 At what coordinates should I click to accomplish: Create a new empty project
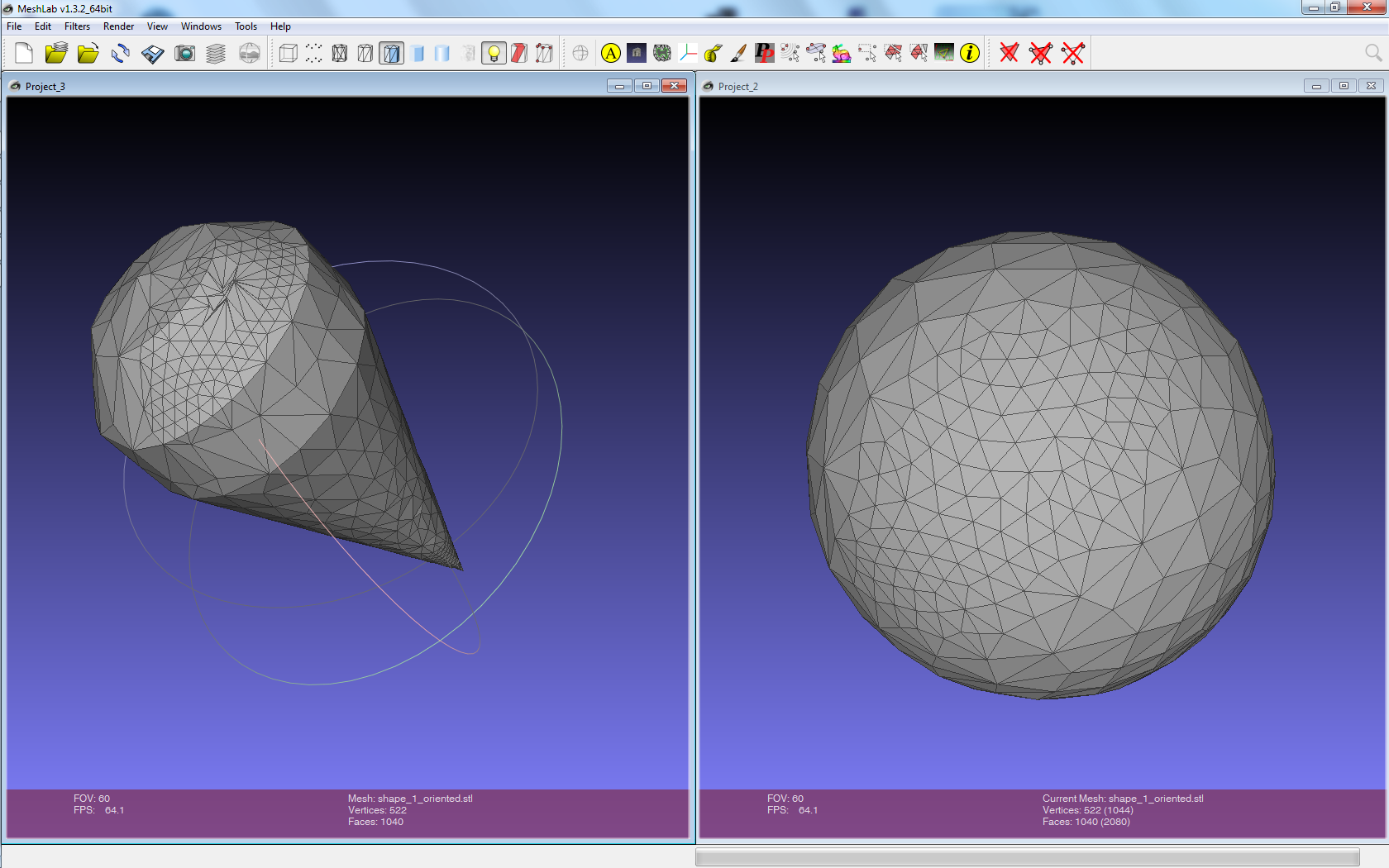(24, 54)
